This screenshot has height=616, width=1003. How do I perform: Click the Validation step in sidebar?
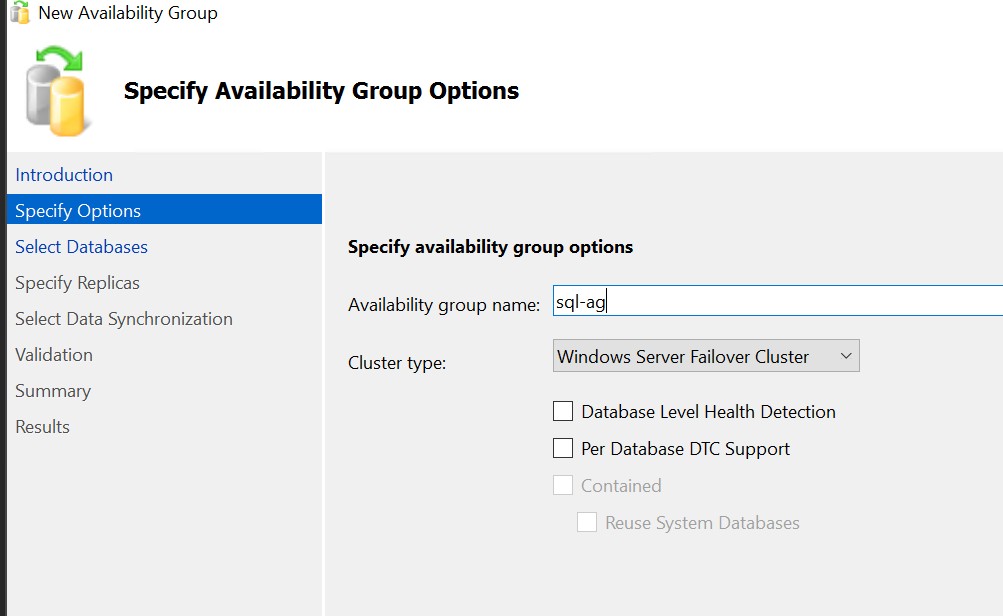(x=54, y=355)
